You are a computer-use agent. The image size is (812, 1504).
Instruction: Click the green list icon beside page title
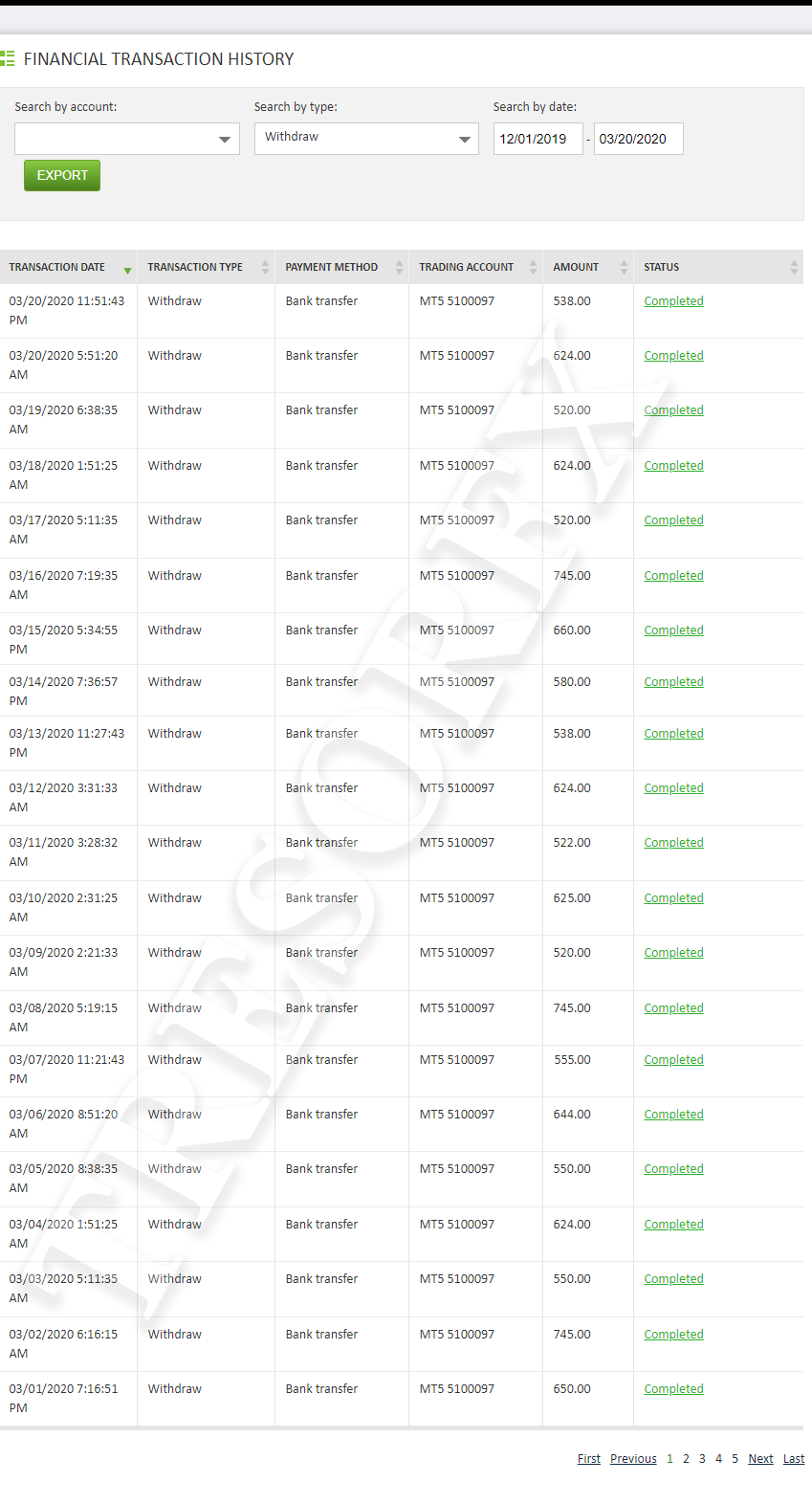(x=8, y=59)
